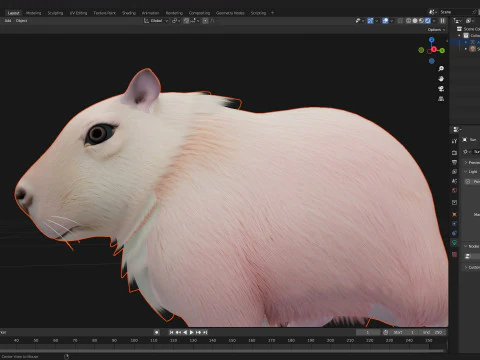The width and height of the screenshot is (480, 360).
Task: Open the Object menu in viewport header
Action: pos(21,21)
